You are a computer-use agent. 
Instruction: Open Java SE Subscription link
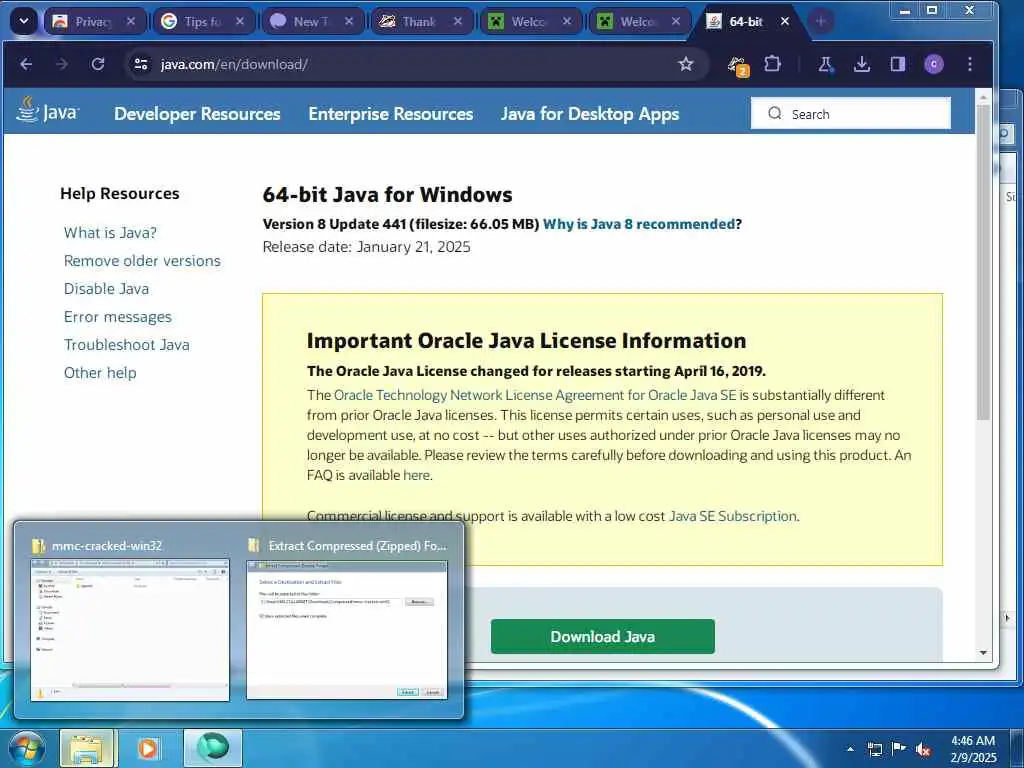(x=733, y=516)
